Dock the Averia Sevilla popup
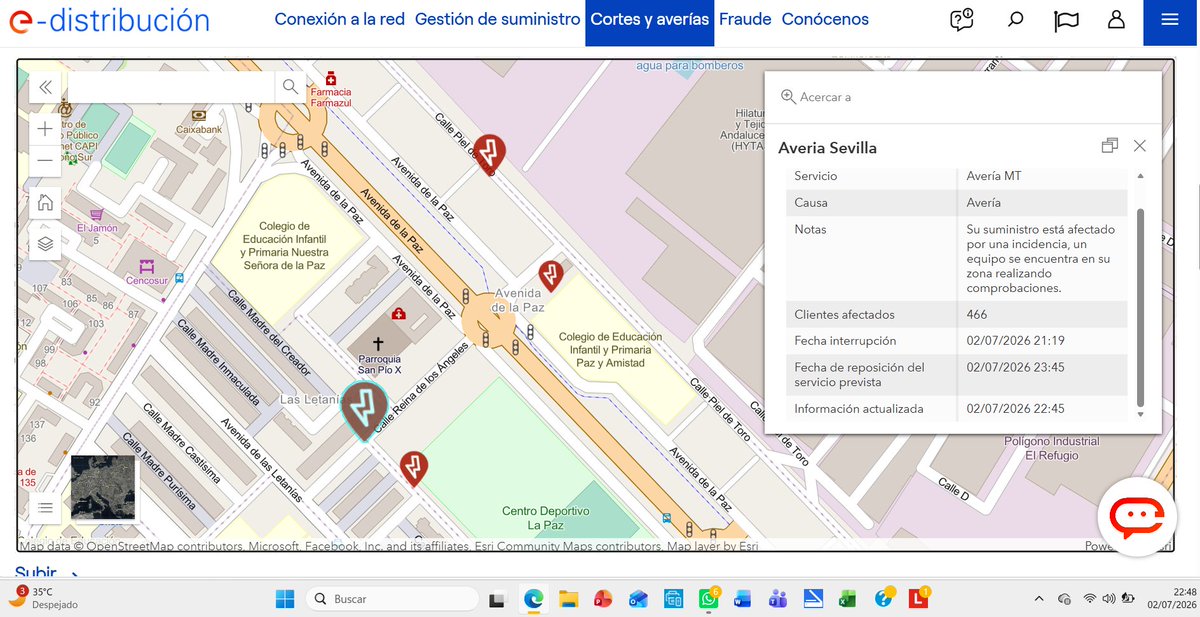1200x617 pixels. (1109, 146)
